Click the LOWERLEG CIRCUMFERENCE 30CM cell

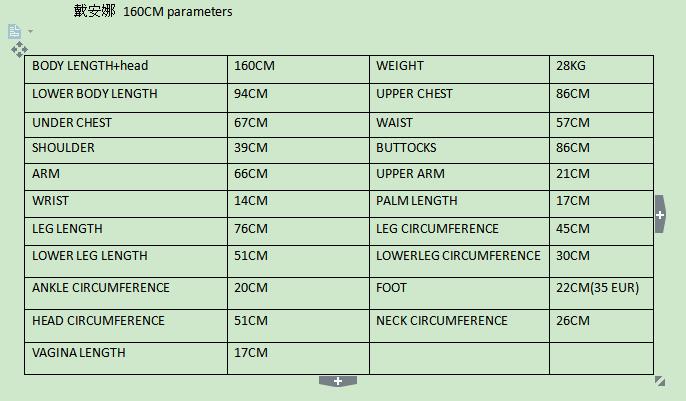tap(601, 261)
